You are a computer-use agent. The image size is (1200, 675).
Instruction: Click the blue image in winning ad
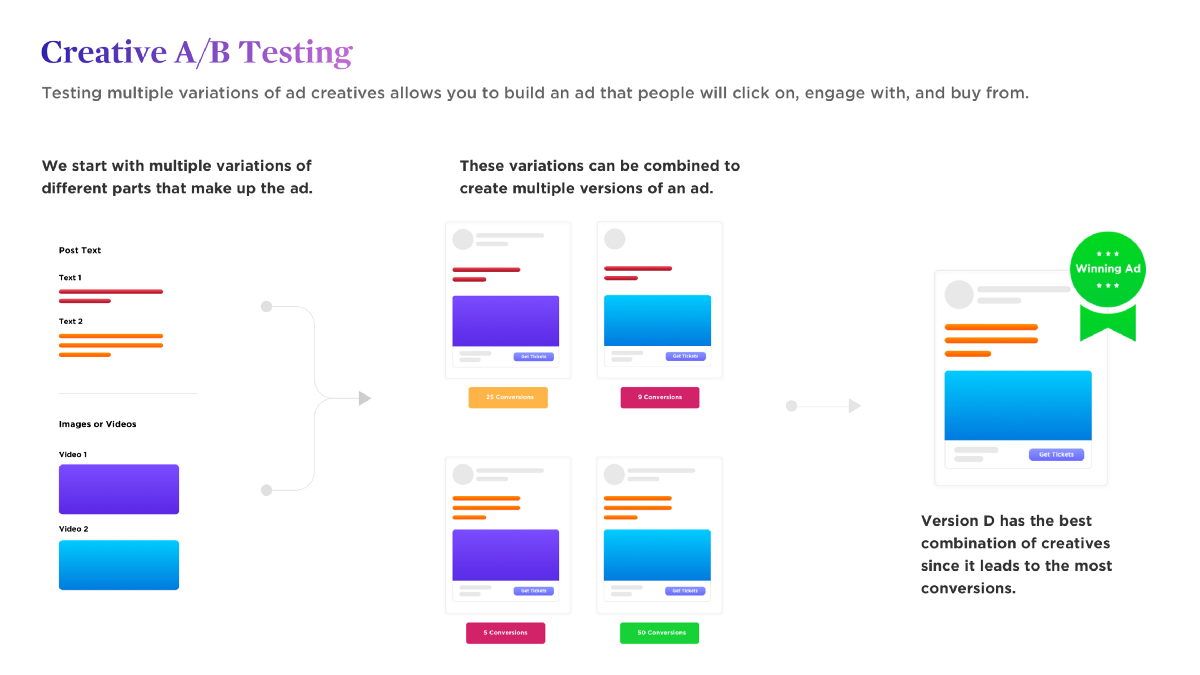pyautogui.click(x=1018, y=405)
